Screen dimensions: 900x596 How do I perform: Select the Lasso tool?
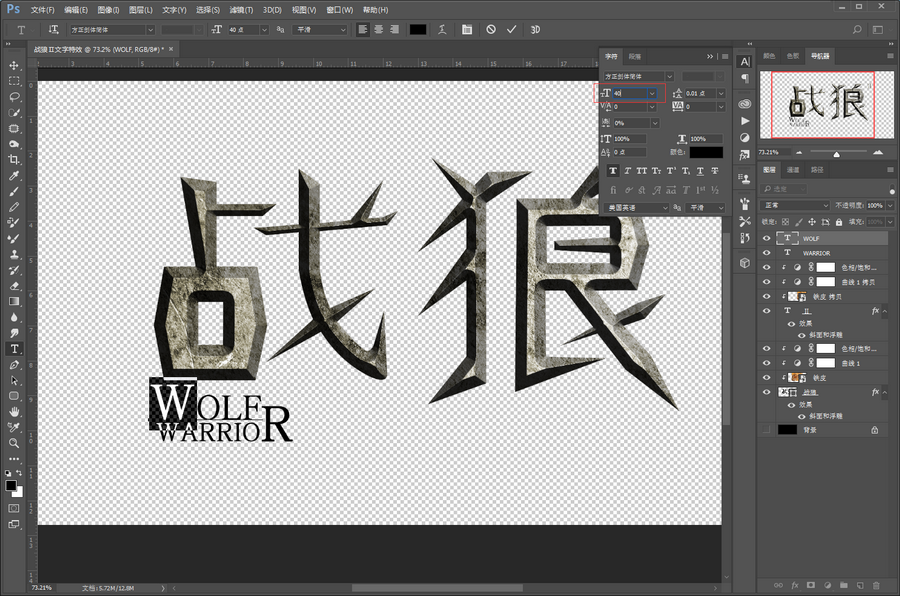(14, 97)
